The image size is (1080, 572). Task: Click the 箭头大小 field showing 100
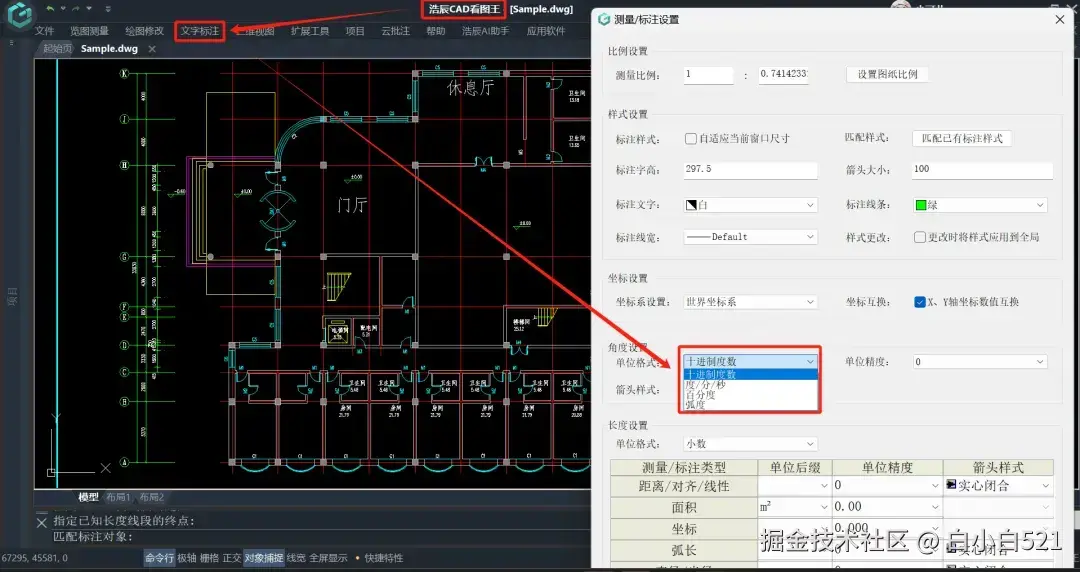tap(983, 170)
